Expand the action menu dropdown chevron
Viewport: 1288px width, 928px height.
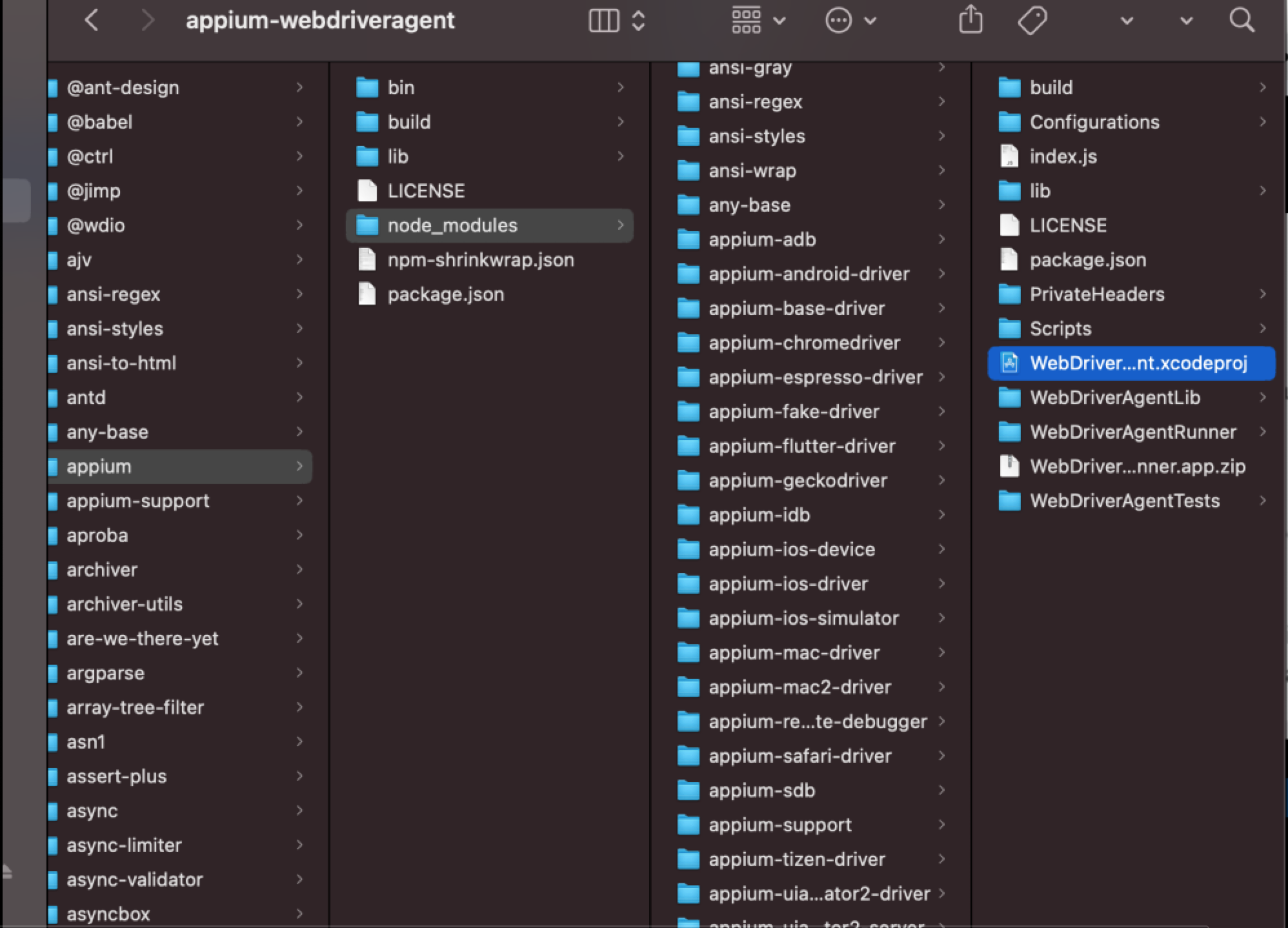870,21
